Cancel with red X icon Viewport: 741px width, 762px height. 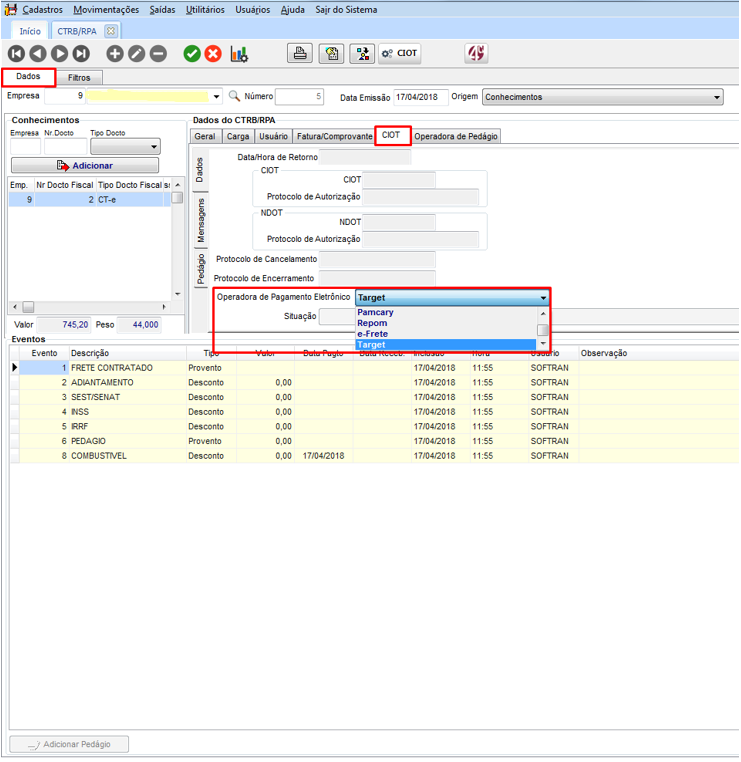click(213, 53)
